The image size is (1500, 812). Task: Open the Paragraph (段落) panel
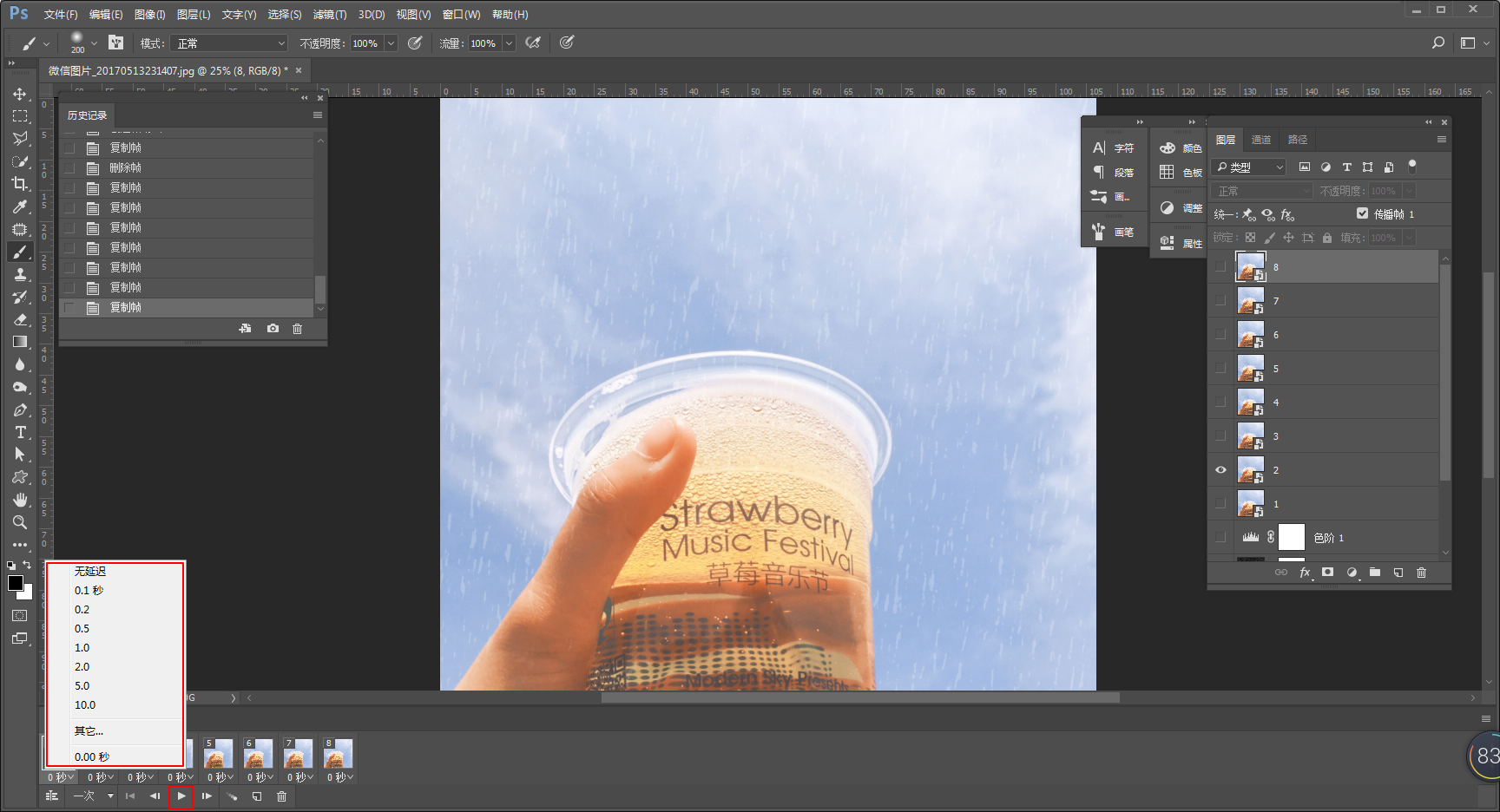click(x=1115, y=172)
